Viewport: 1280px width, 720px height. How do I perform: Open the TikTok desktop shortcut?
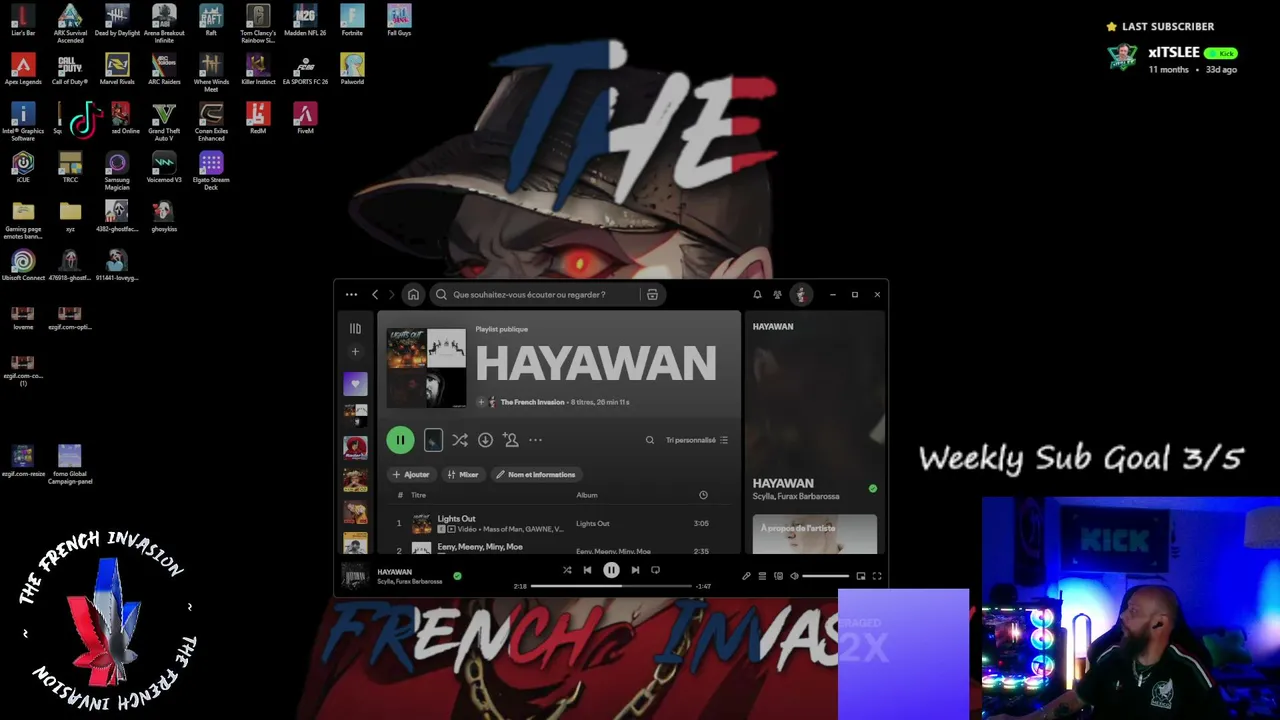coord(86,119)
